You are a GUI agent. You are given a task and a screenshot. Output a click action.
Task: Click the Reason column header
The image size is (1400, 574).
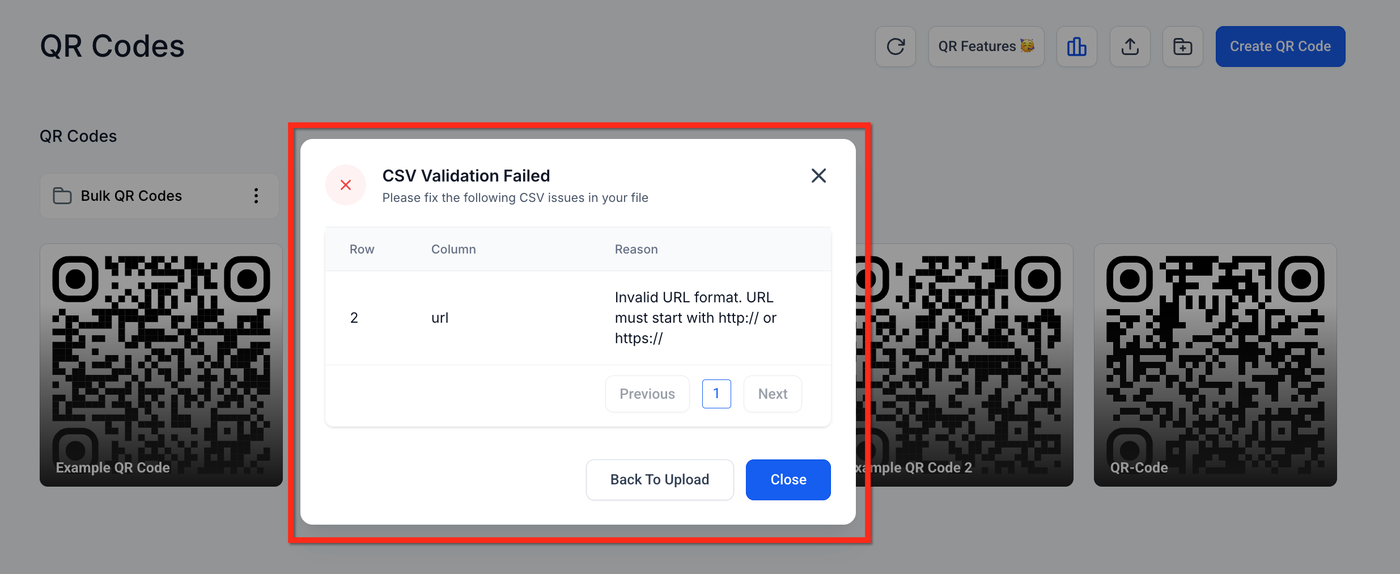(636, 249)
